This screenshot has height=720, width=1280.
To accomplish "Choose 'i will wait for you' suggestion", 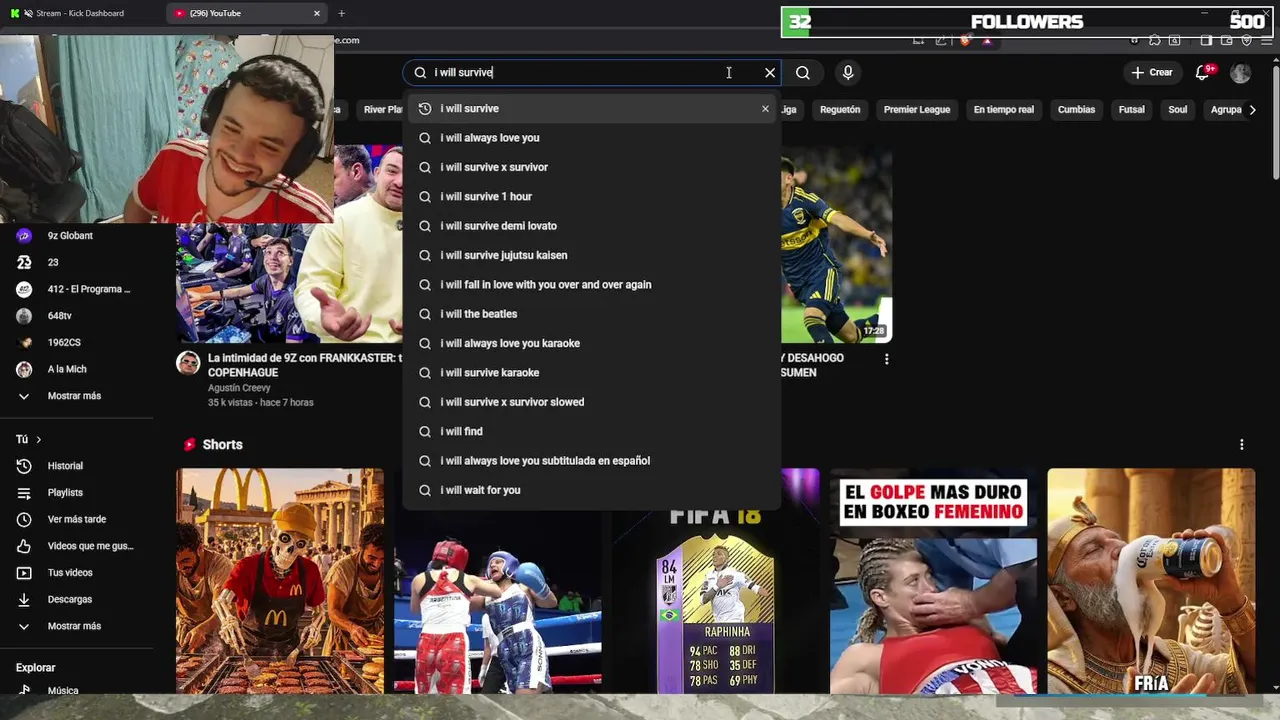I will (x=592, y=490).
